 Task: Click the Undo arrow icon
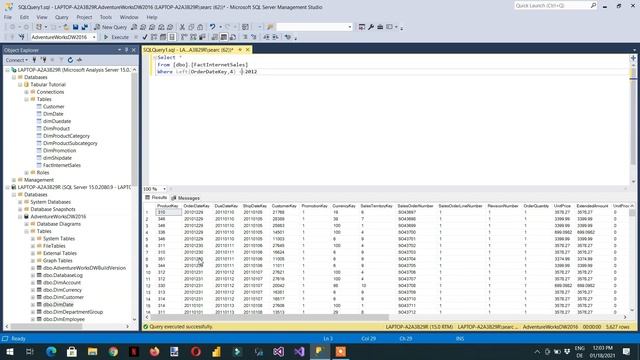coord(212,27)
